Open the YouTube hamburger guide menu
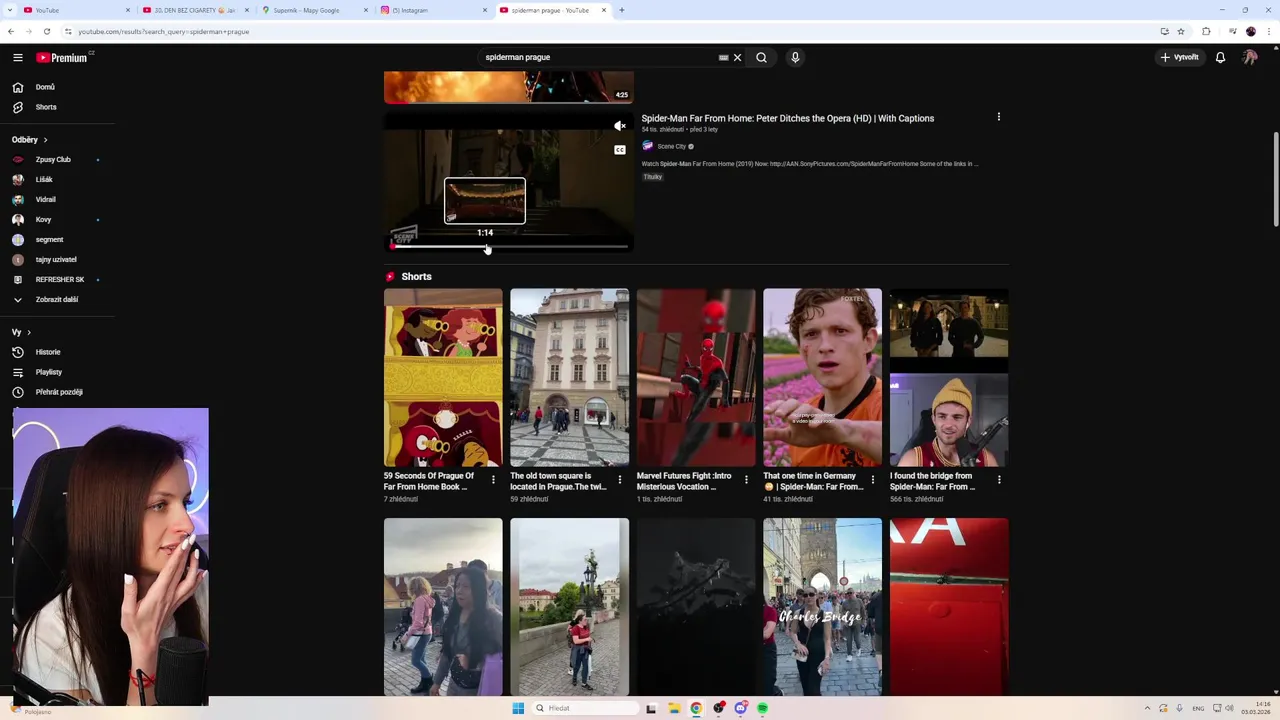The height and width of the screenshot is (720, 1280). click(18, 57)
